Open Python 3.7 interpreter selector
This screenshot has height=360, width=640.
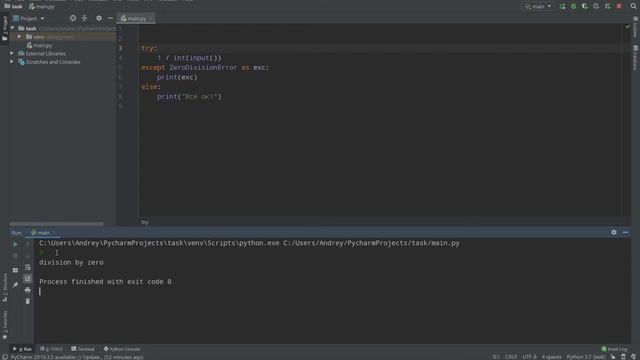tap(586, 357)
